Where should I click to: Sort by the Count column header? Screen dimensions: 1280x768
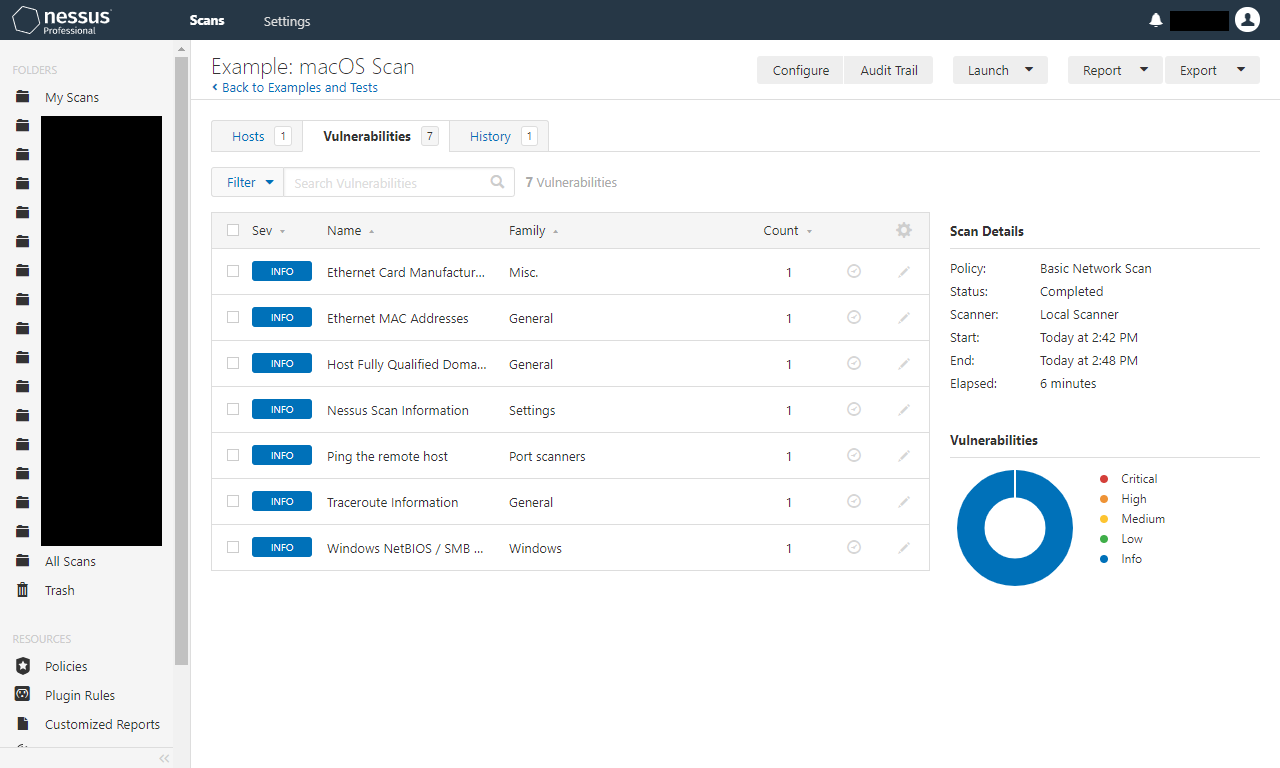[x=788, y=230]
